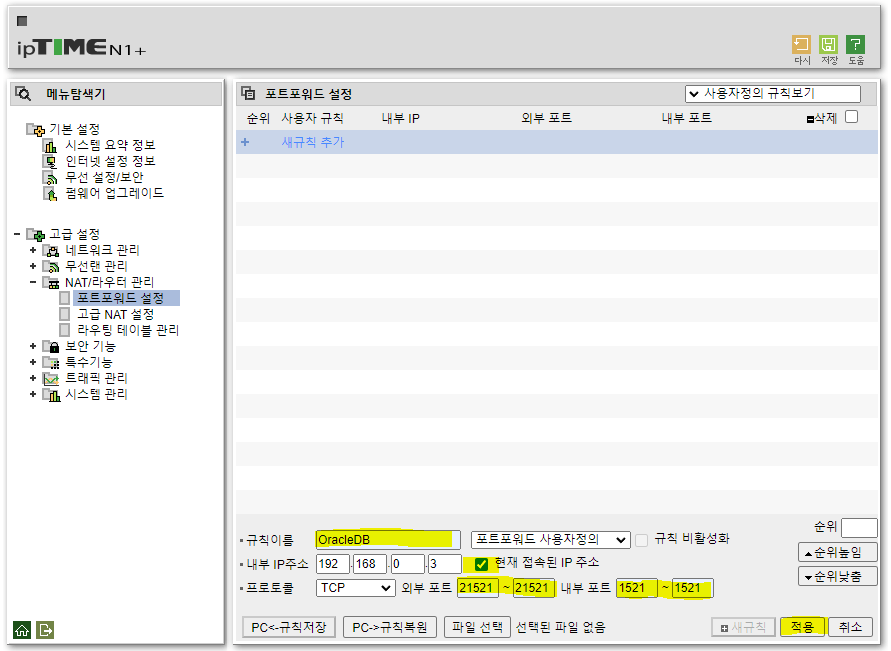
Task: Click the last IP octet field 3
Action: 444,564
